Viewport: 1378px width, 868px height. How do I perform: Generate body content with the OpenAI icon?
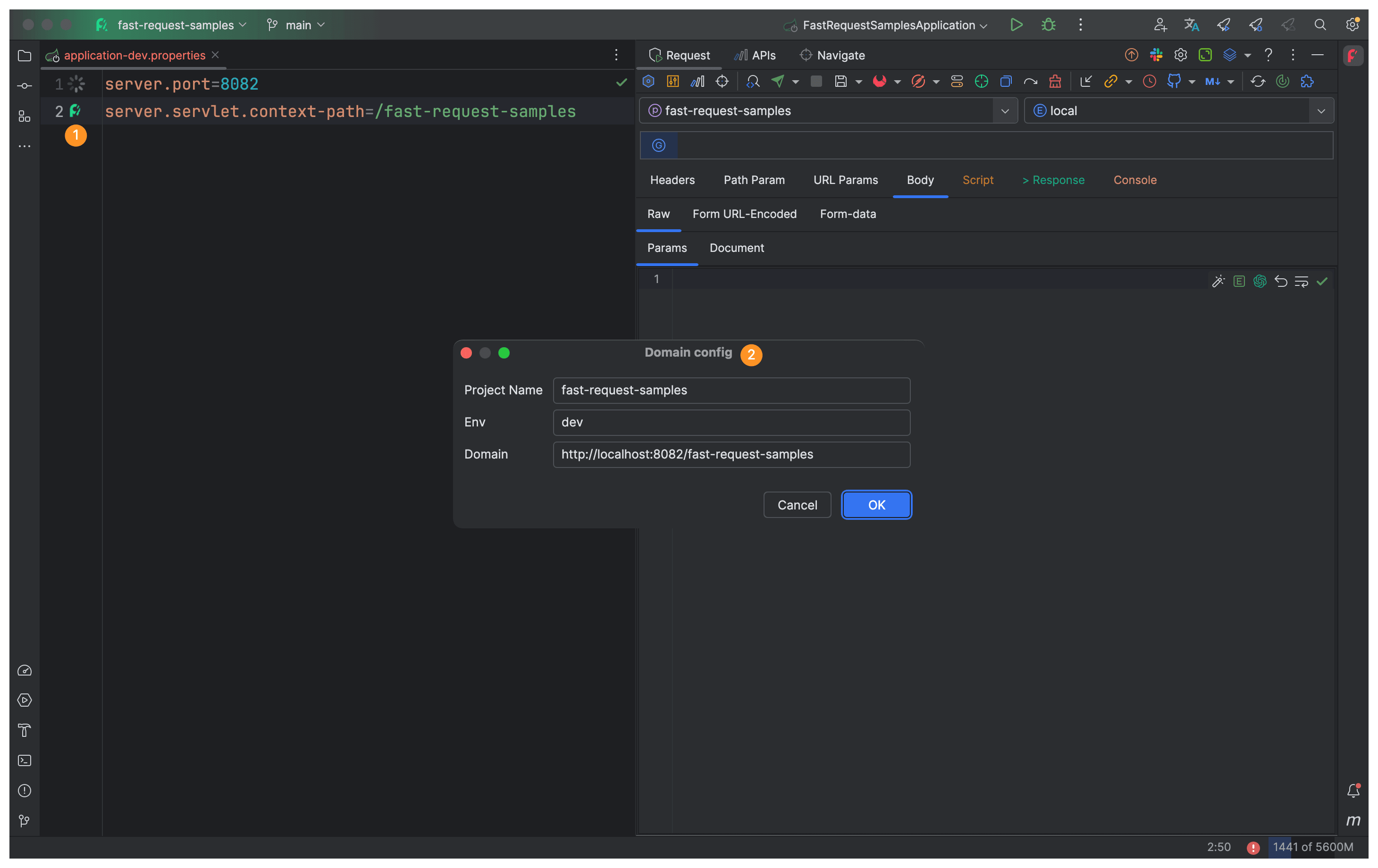coord(1260,281)
